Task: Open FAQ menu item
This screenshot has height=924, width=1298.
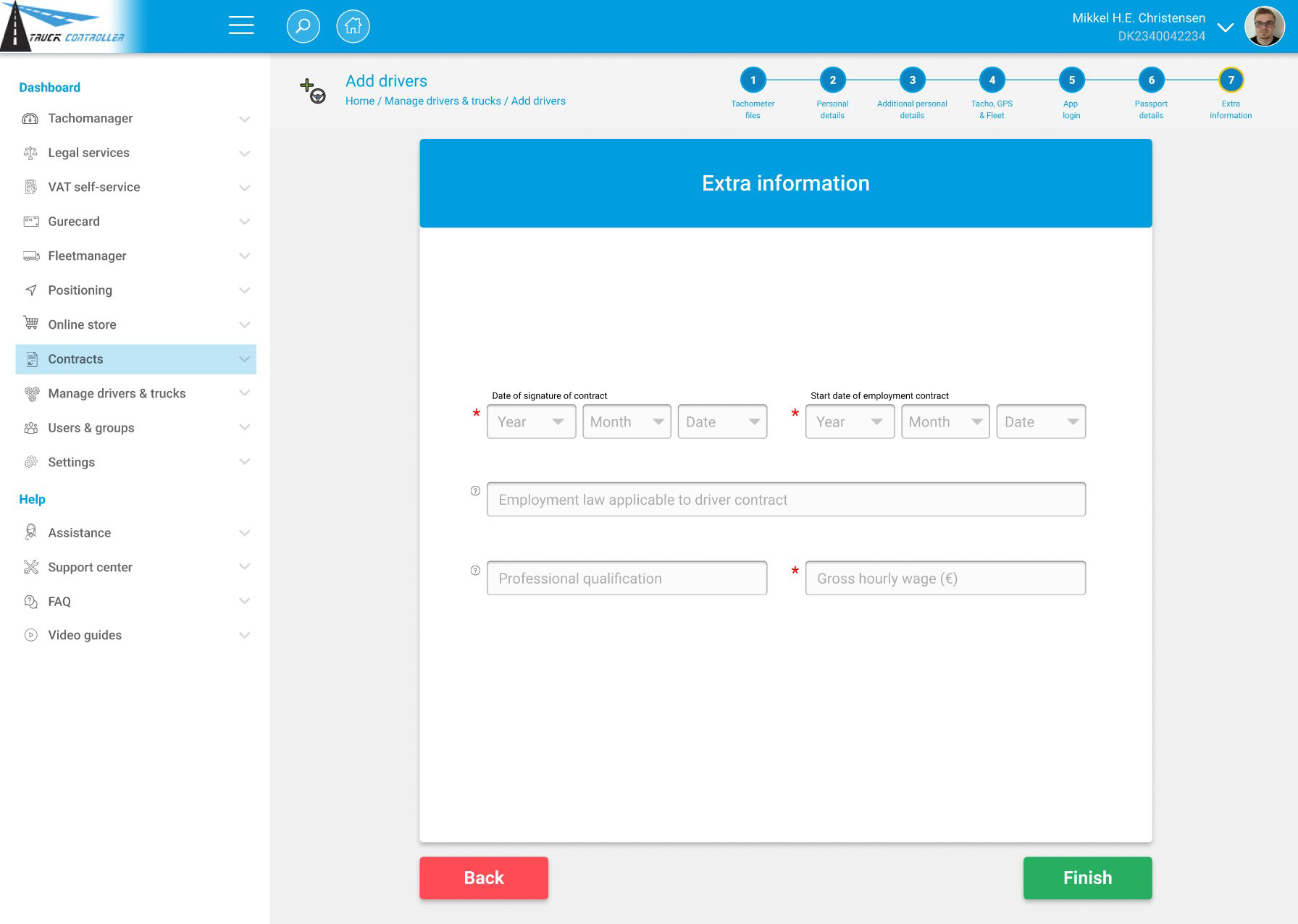Action: coord(136,601)
